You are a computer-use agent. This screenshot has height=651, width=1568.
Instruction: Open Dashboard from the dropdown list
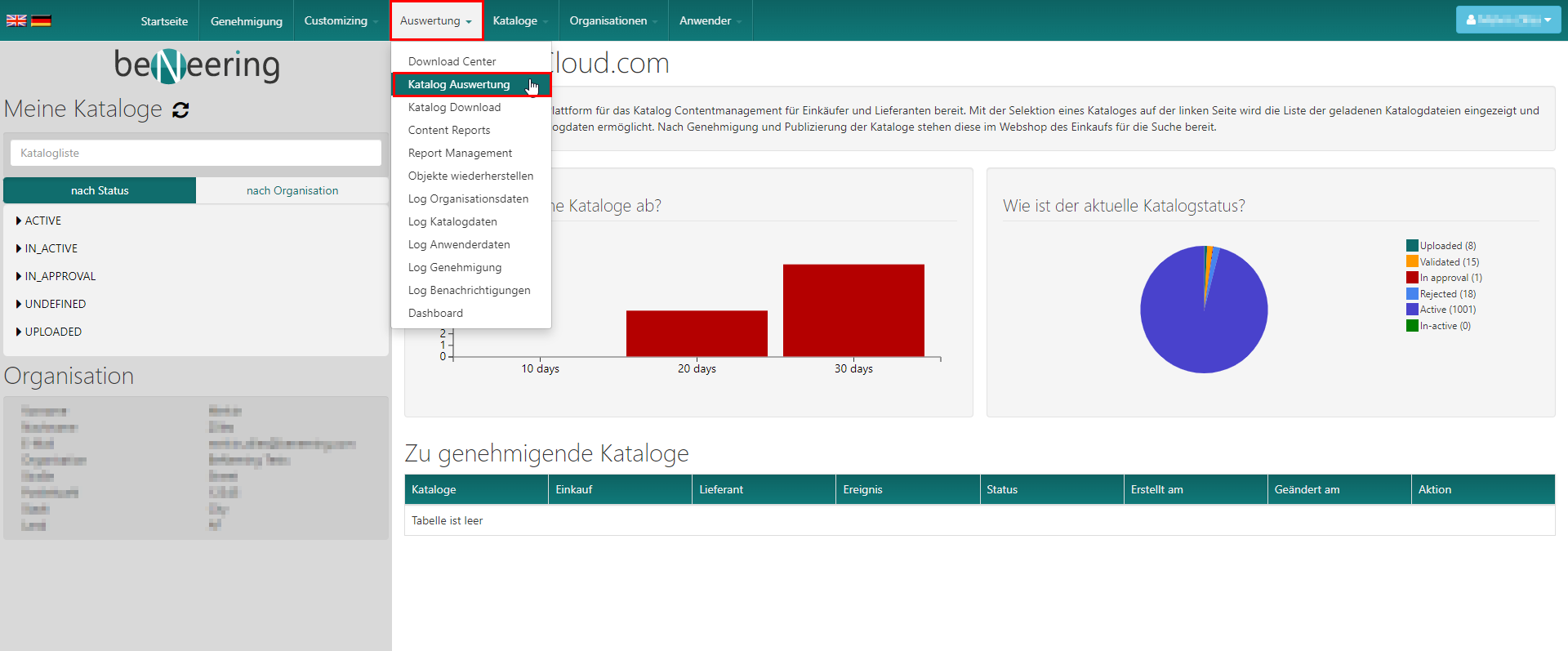click(435, 313)
